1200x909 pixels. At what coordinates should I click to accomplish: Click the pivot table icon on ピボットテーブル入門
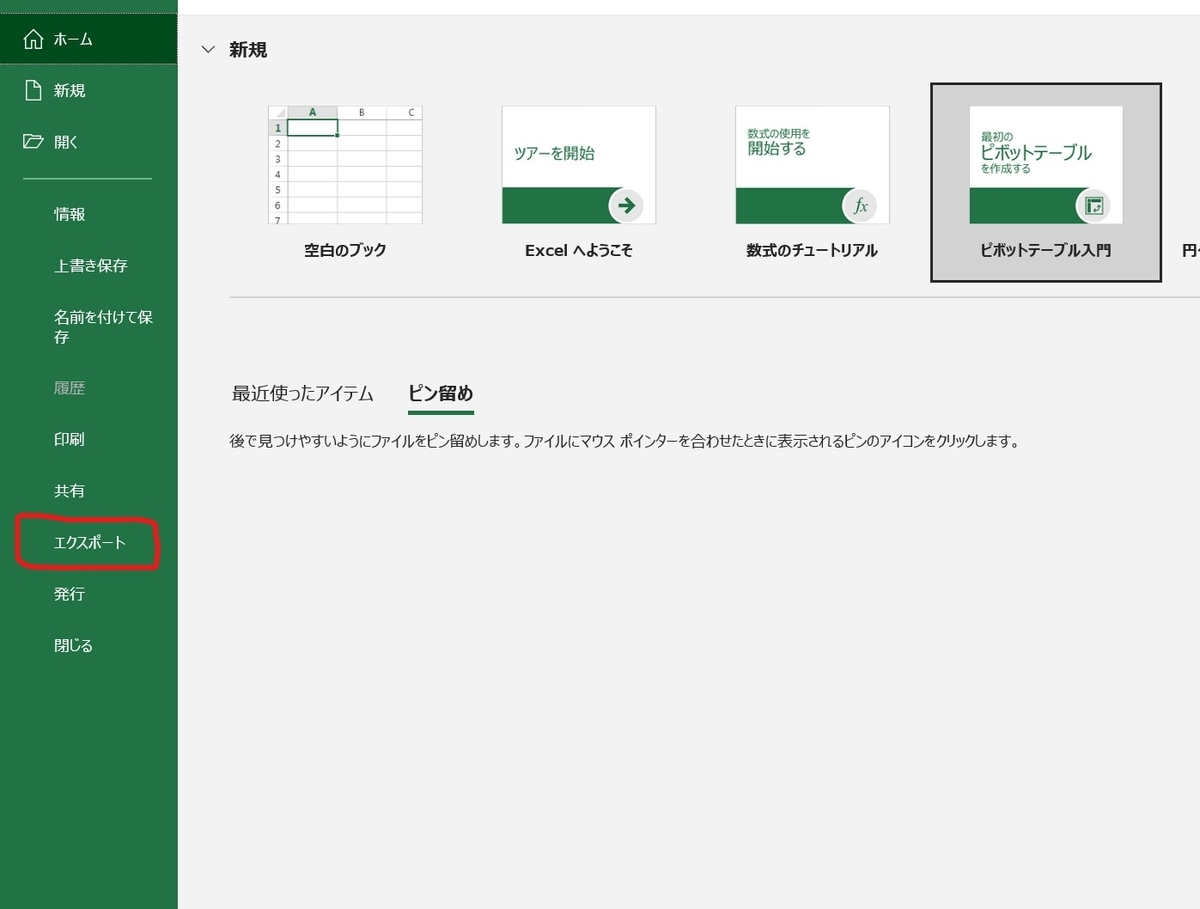1096,204
